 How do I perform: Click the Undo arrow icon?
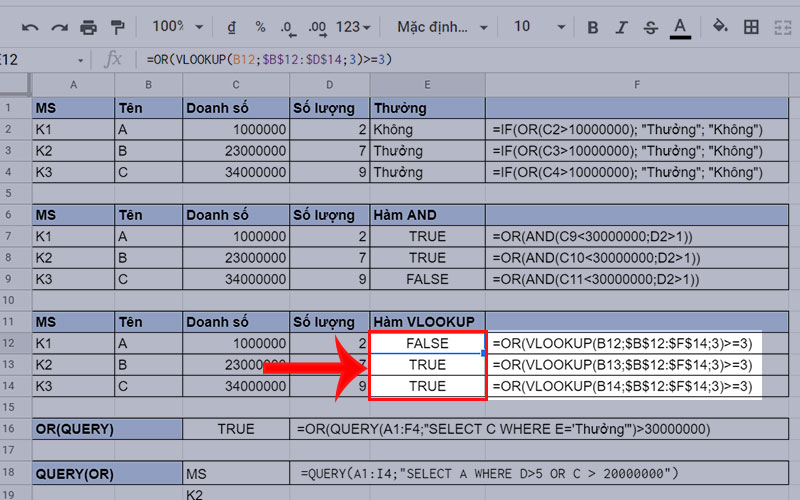30,26
